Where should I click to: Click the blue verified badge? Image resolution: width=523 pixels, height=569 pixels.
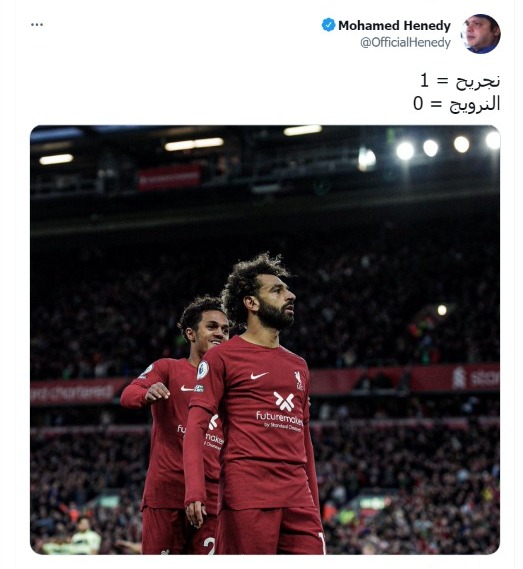coord(328,25)
